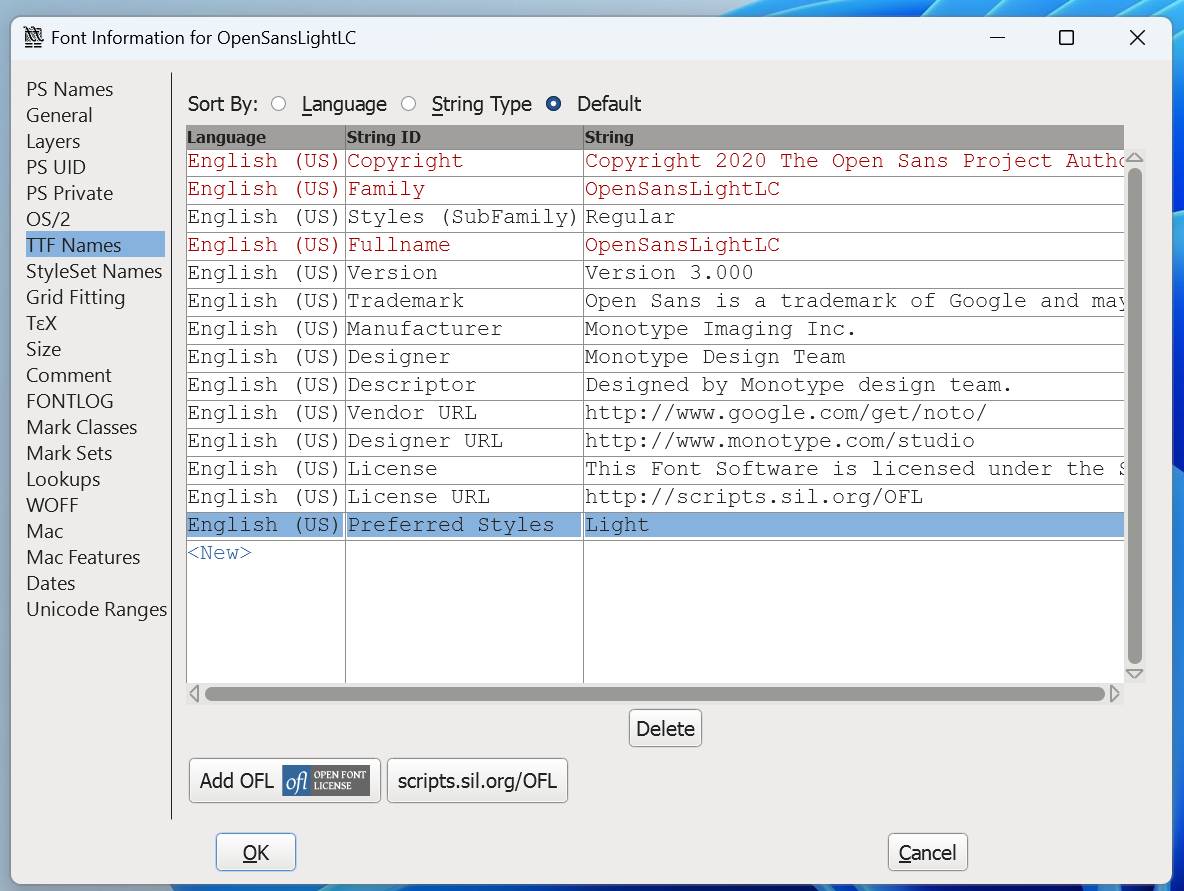The height and width of the screenshot is (891, 1184).
Task: Open Grid Fitting section
Action: (76, 298)
